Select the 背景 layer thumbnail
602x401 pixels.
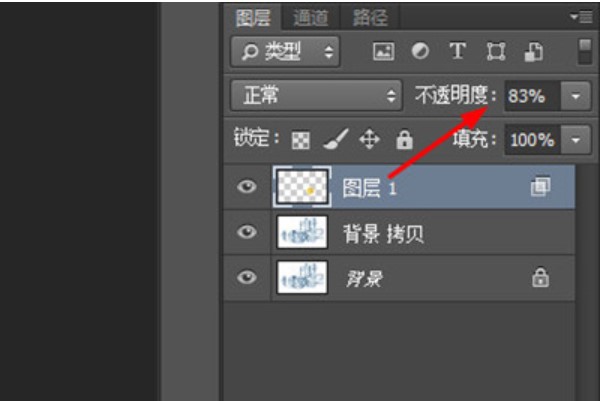(x=302, y=277)
